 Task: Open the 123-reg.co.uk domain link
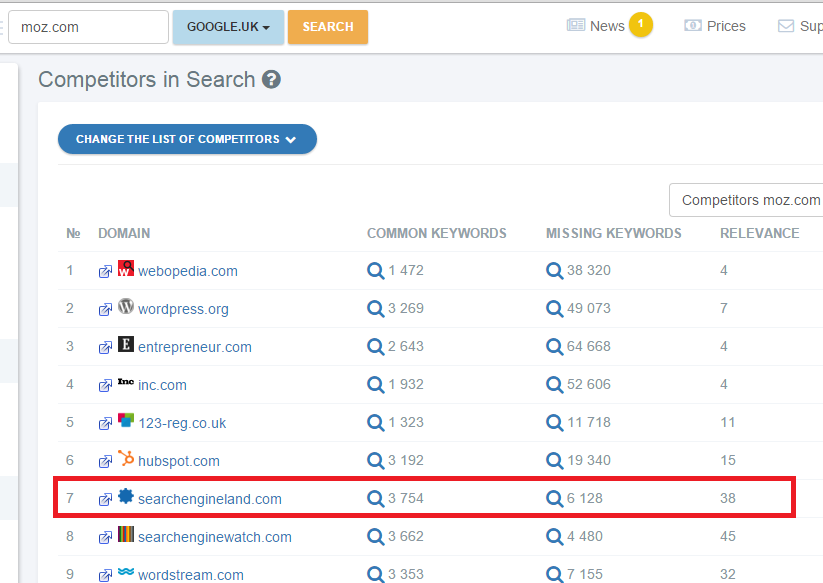tap(182, 423)
